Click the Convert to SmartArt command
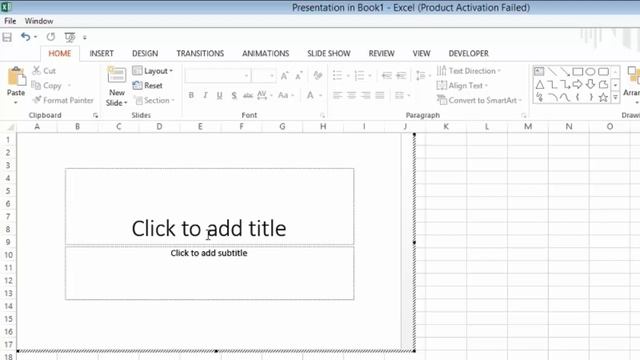Screen dimensions: 640x360 (480, 100)
